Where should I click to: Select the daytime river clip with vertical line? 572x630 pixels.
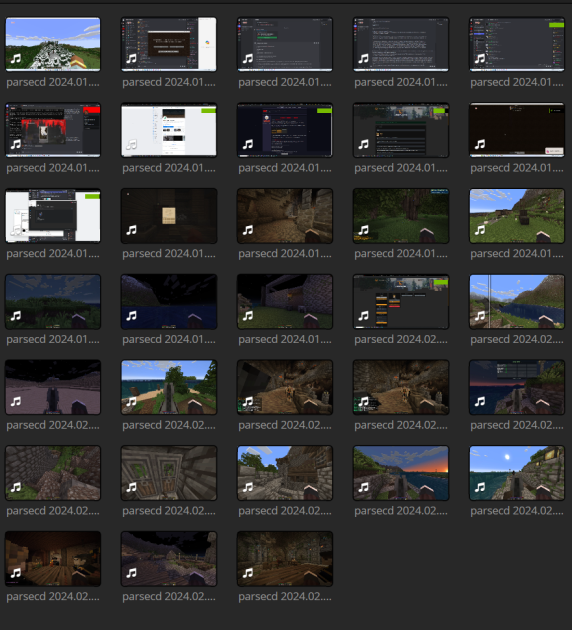point(517,301)
